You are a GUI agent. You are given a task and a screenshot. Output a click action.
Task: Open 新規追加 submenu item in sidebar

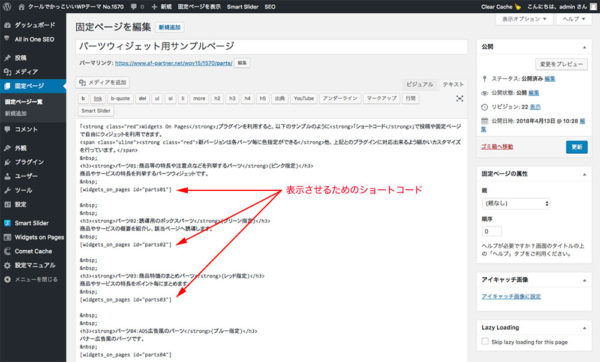coord(16,113)
